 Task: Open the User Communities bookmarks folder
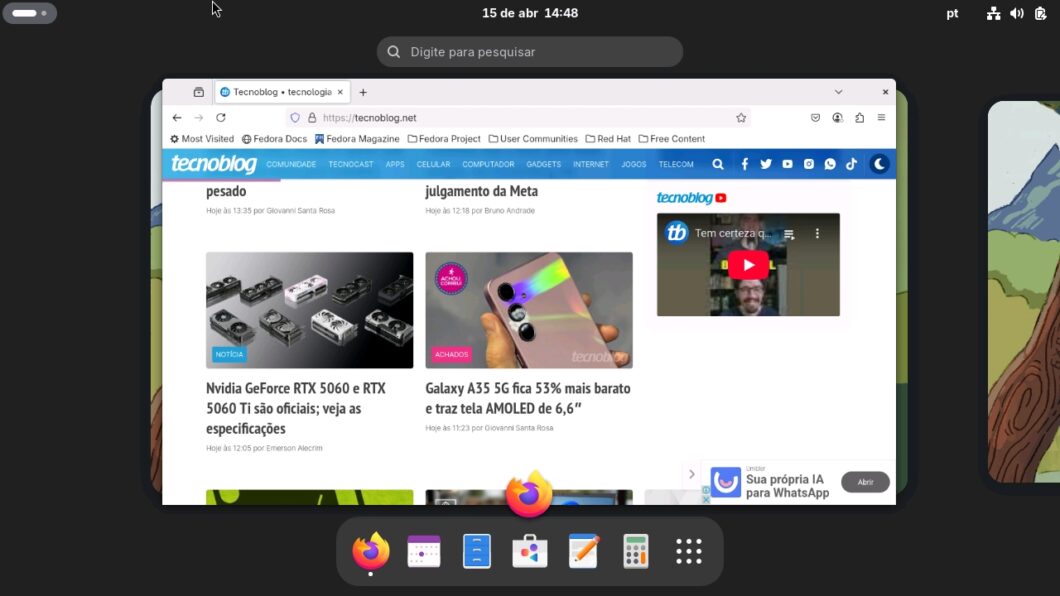click(x=533, y=139)
